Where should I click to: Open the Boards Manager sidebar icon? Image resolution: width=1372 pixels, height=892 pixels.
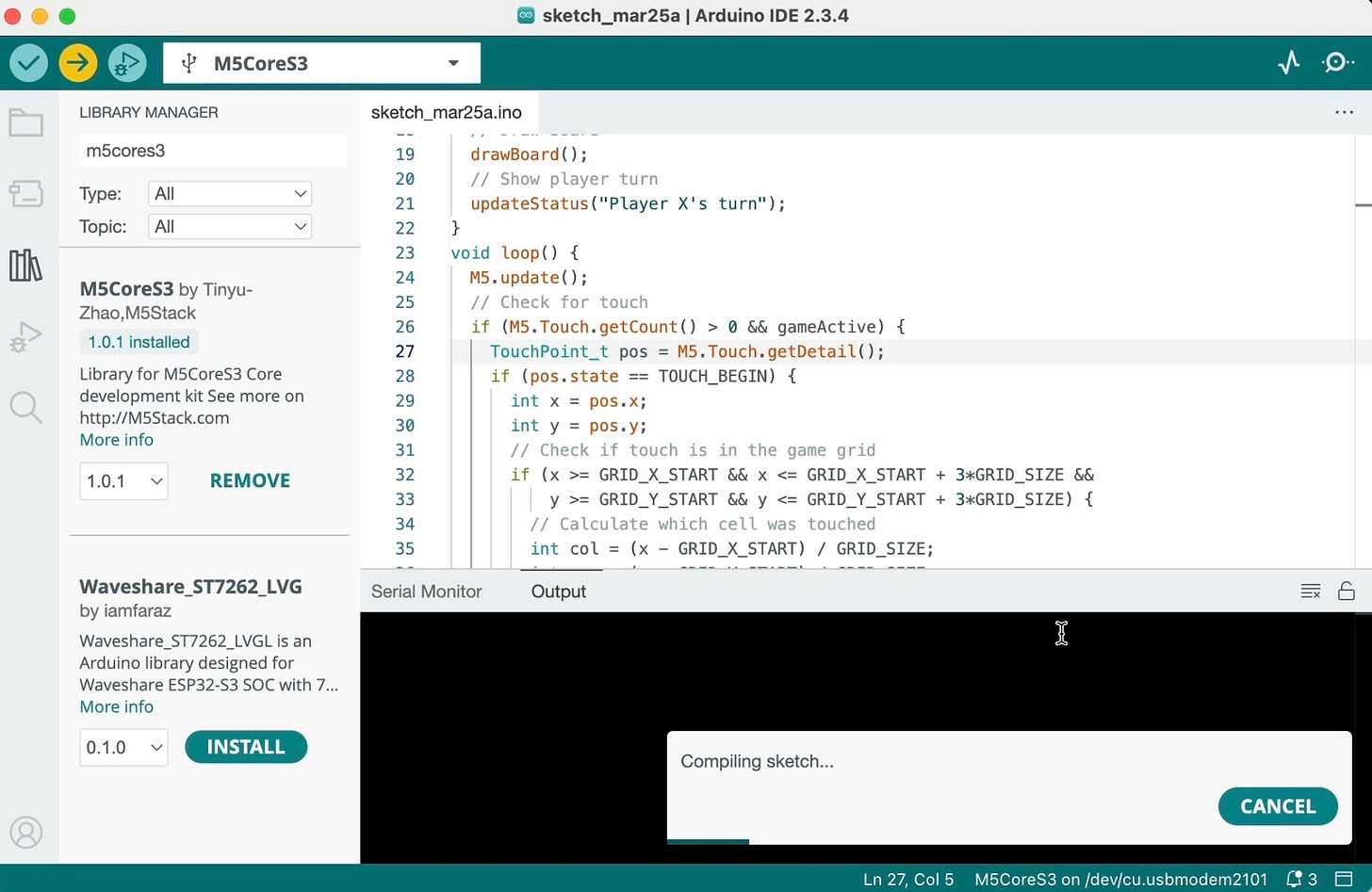click(x=25, y=193)
